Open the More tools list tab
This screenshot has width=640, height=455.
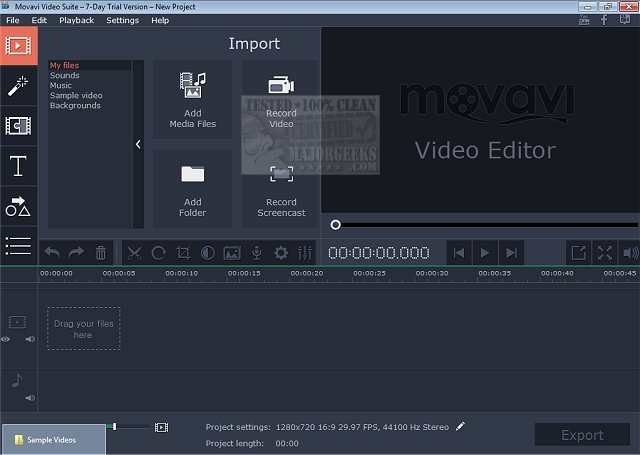click(x=18, y=246)
